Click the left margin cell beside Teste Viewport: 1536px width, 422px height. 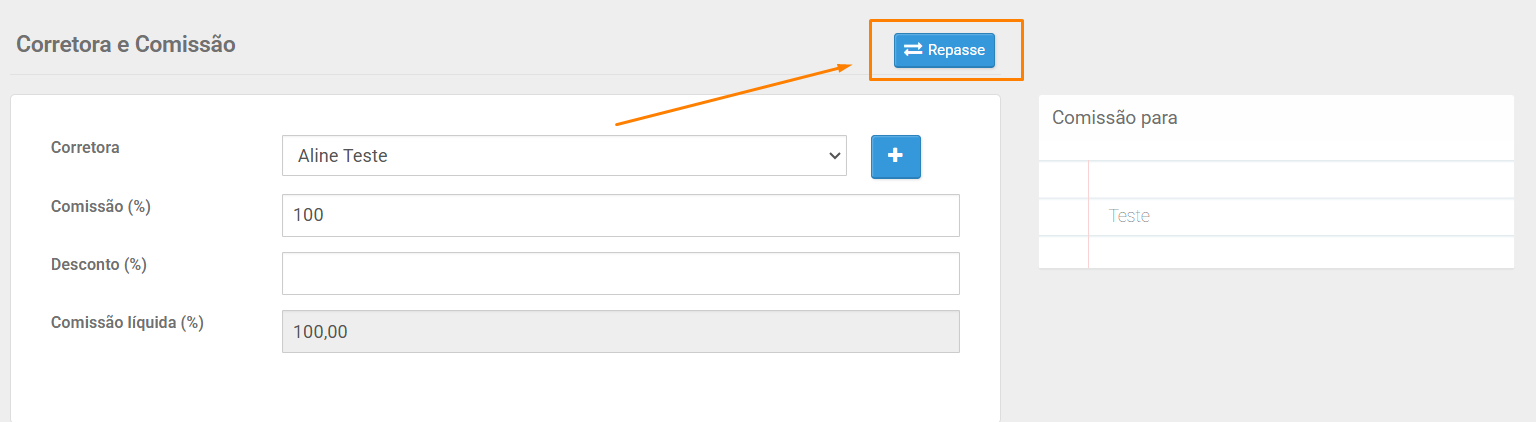[x=1063, y=217]
